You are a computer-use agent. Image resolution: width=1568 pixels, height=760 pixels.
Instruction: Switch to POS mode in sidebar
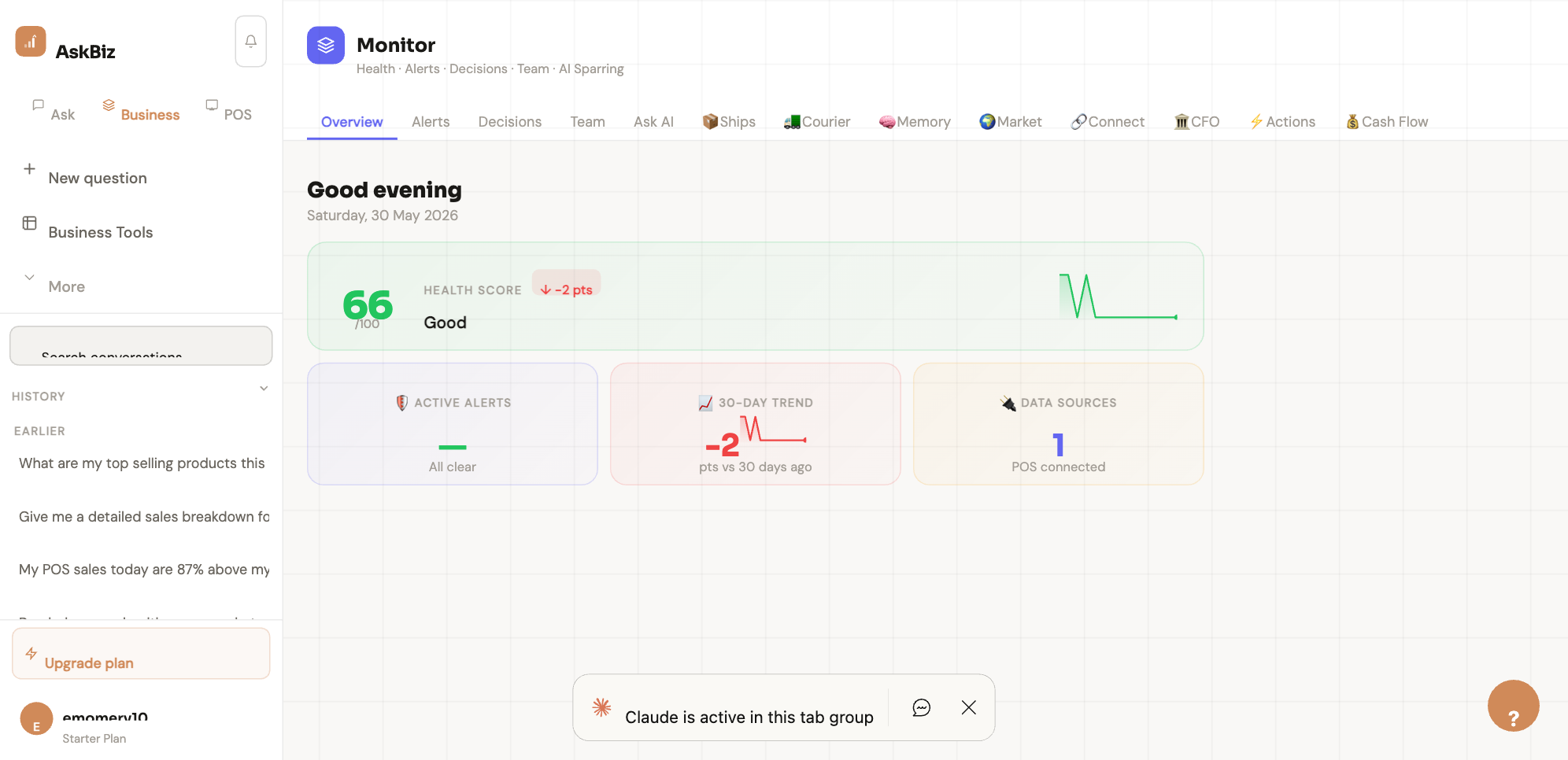click(229, 109)
